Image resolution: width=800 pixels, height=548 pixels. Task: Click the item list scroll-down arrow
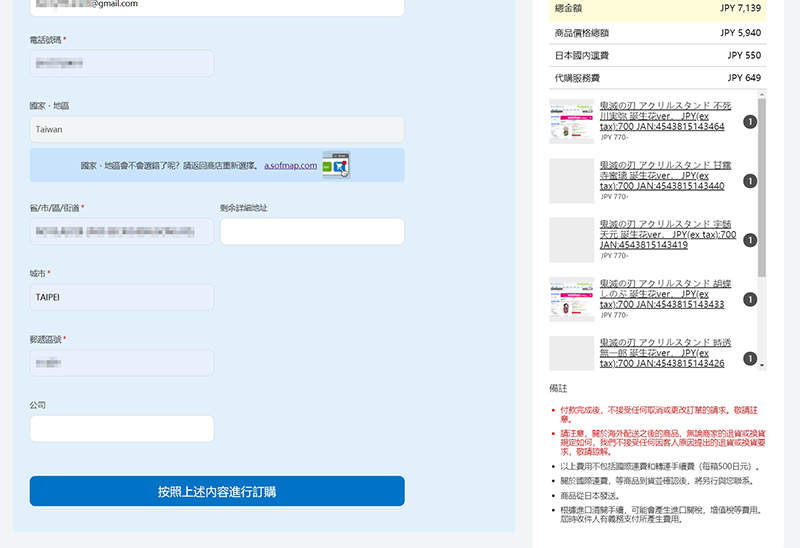pyautogui.click(x=762, y=365)
